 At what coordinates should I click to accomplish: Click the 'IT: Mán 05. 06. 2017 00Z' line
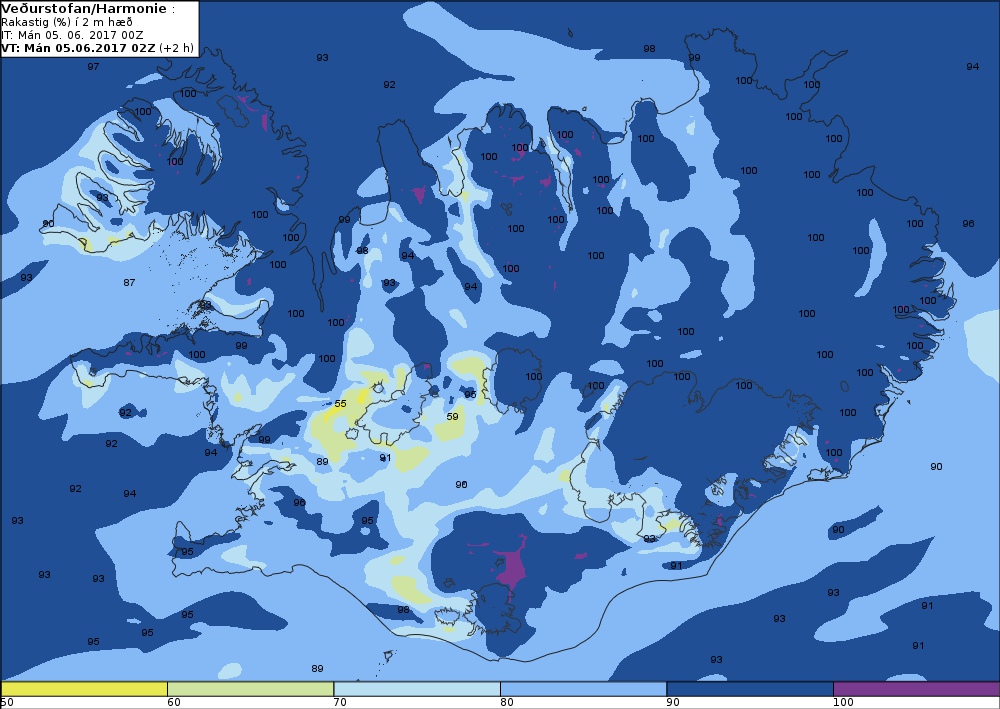click(x=72, y=35)
